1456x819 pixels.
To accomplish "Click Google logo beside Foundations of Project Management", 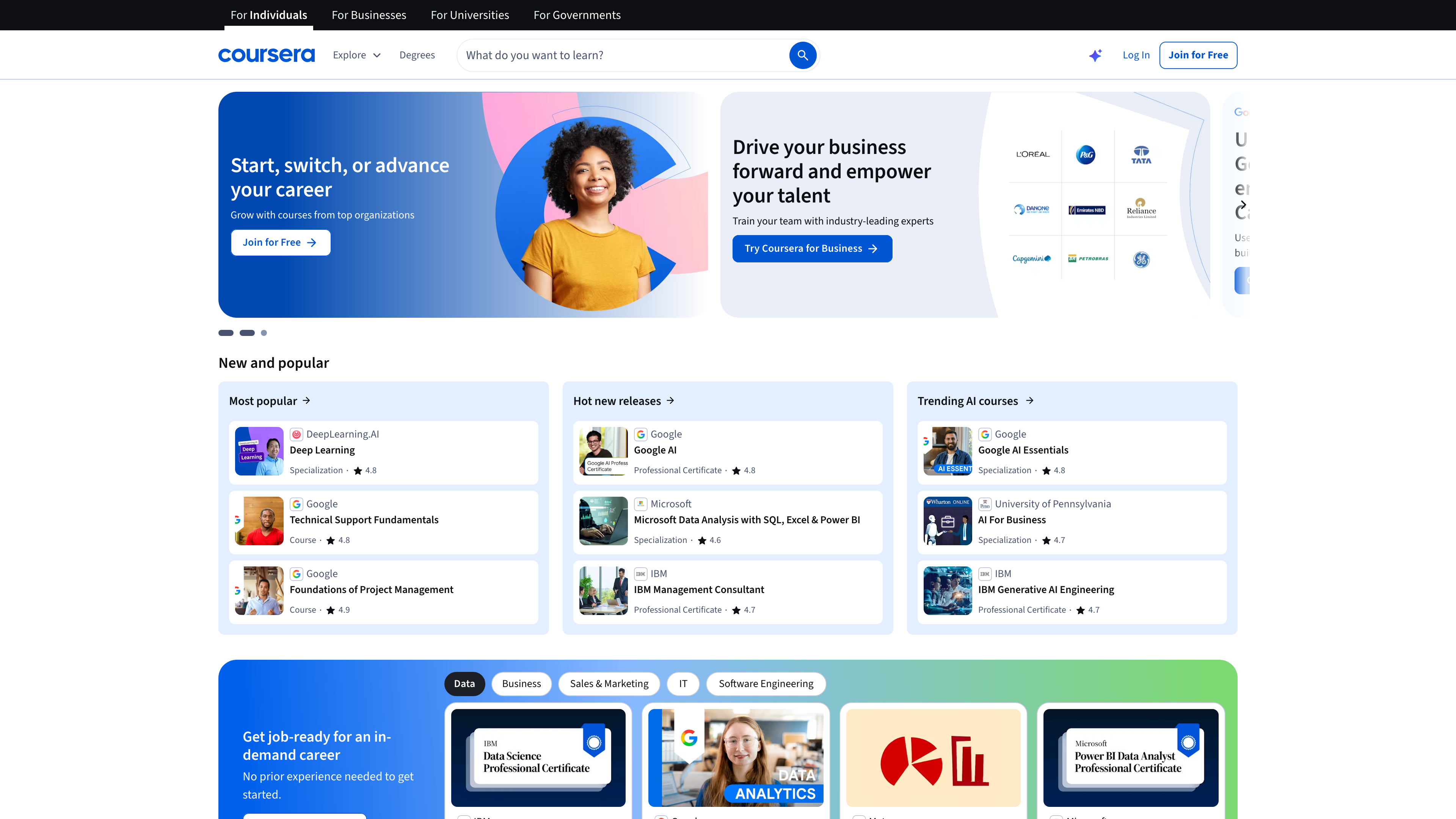I will [x=296, y=574].
